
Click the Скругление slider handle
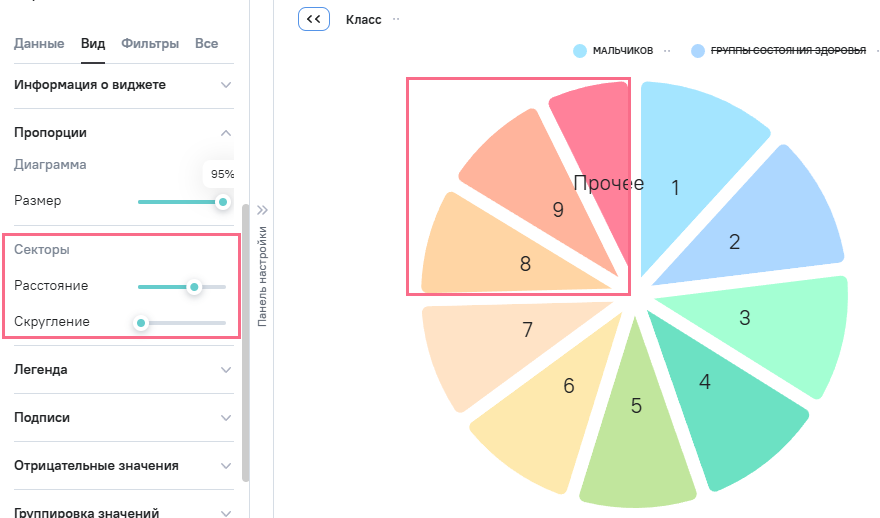141,322
